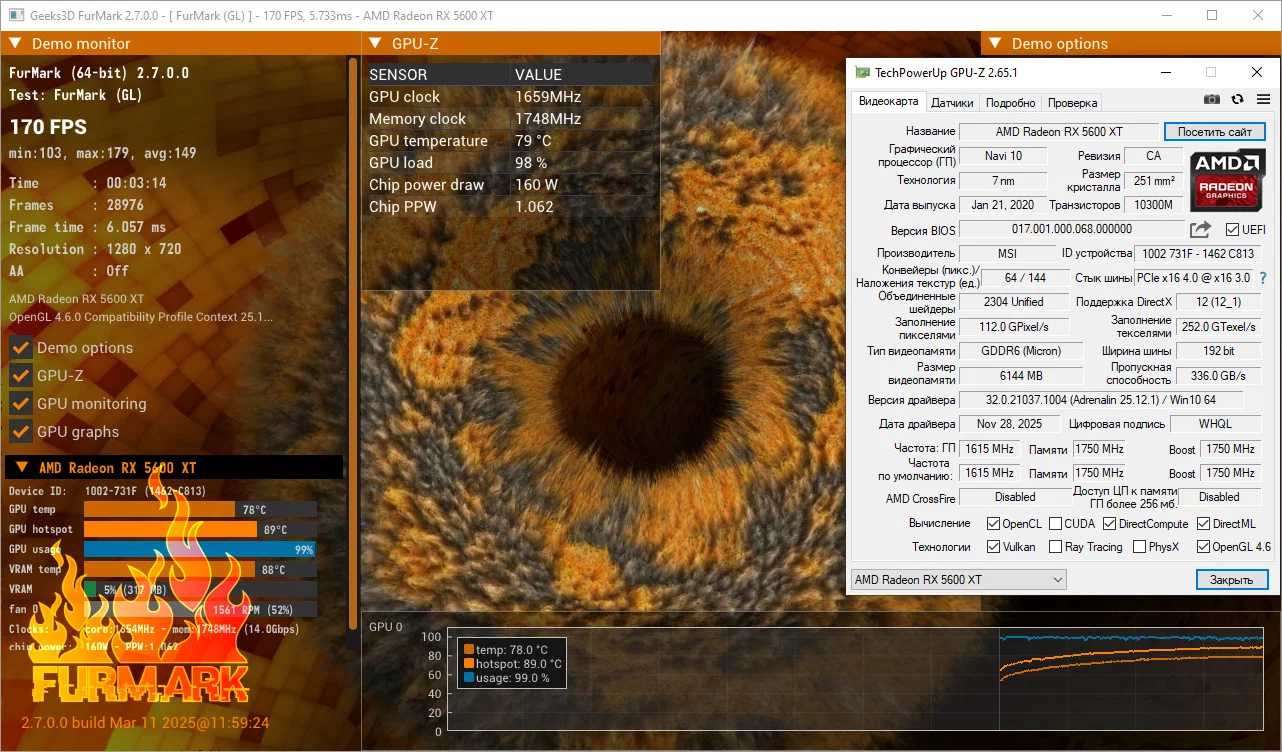Toggle the CUDA checkbox
Image resolution: width=1282 pixels, height=752 pixels.
click(1055, 524)
